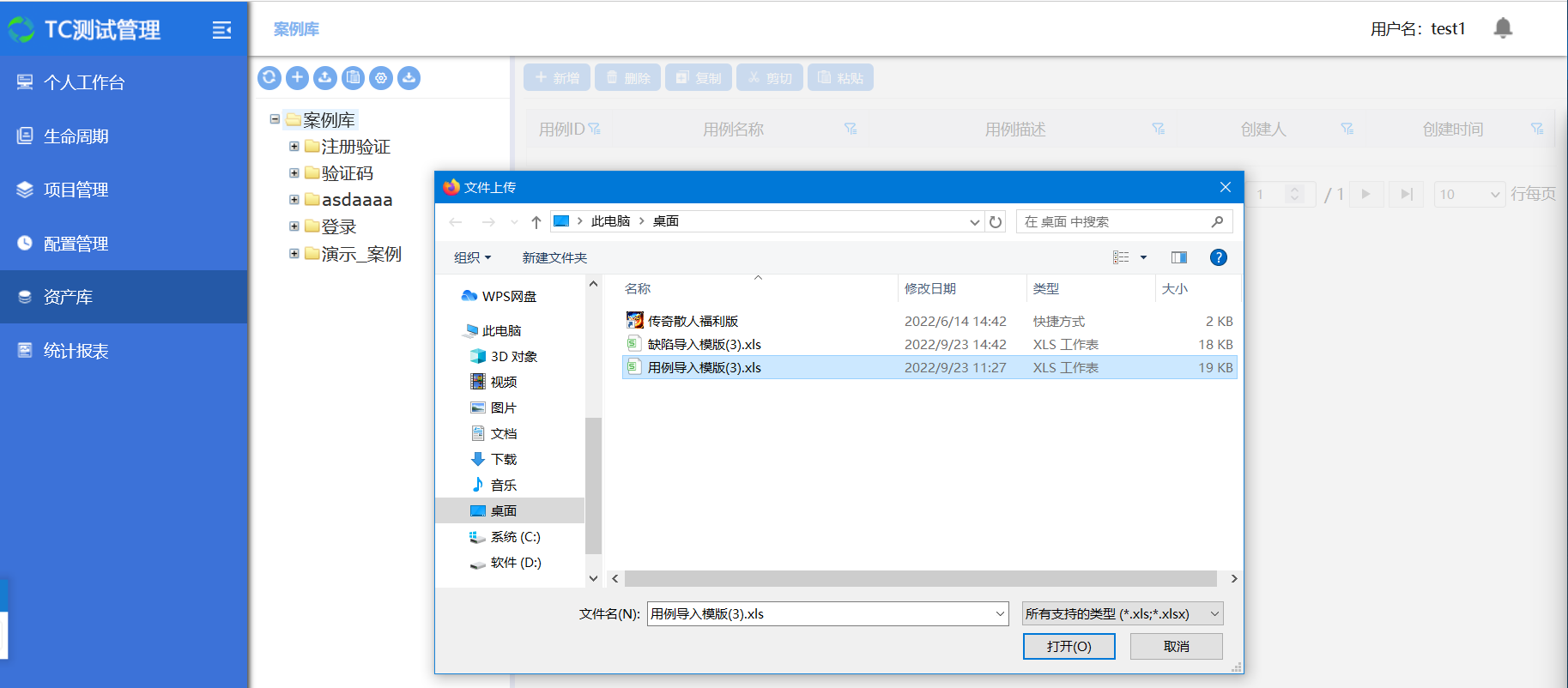
Task: Show the preview pane in file dialog
Action: [1179, 257]
